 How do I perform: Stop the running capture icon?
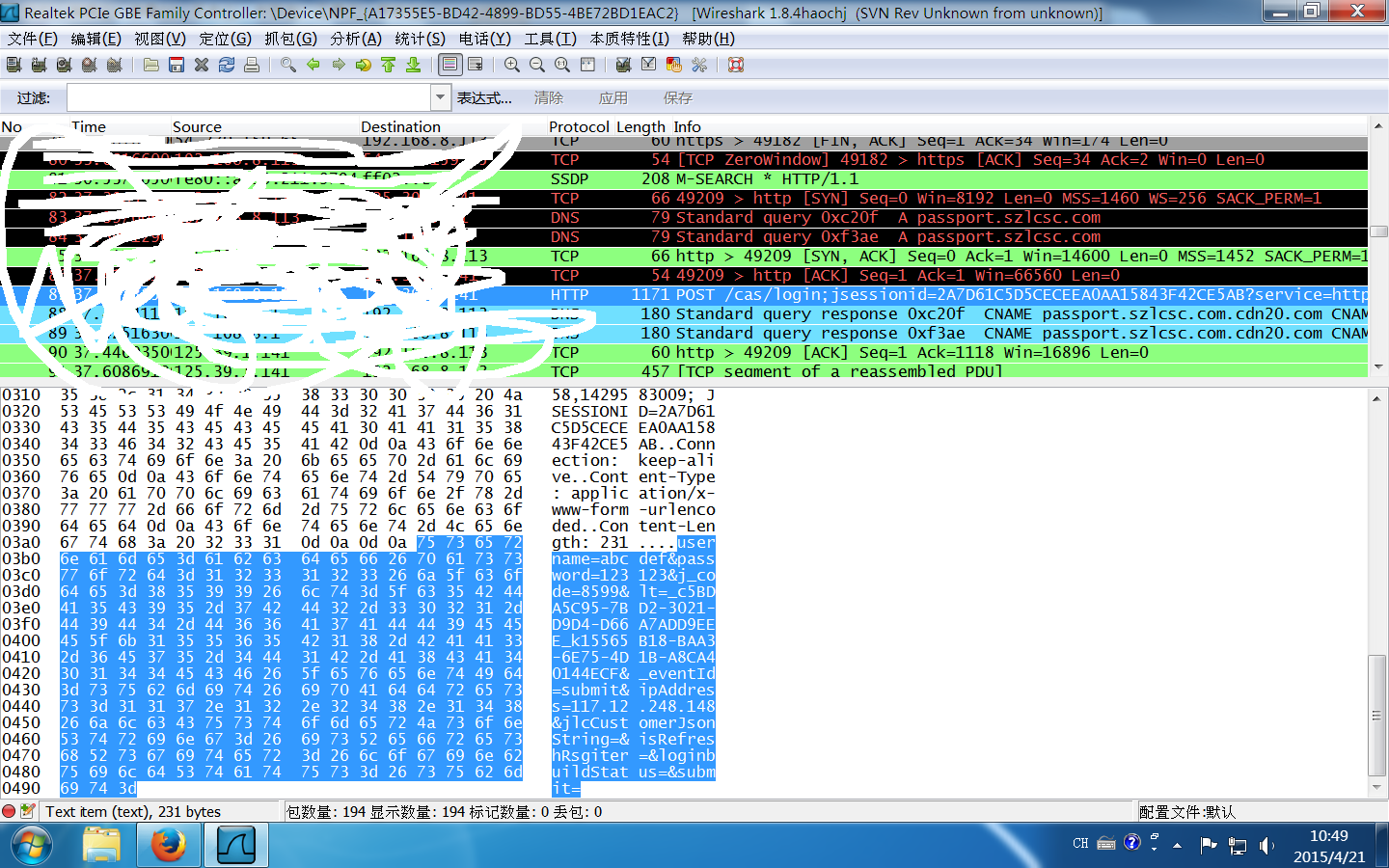click(x=89, y=65)
